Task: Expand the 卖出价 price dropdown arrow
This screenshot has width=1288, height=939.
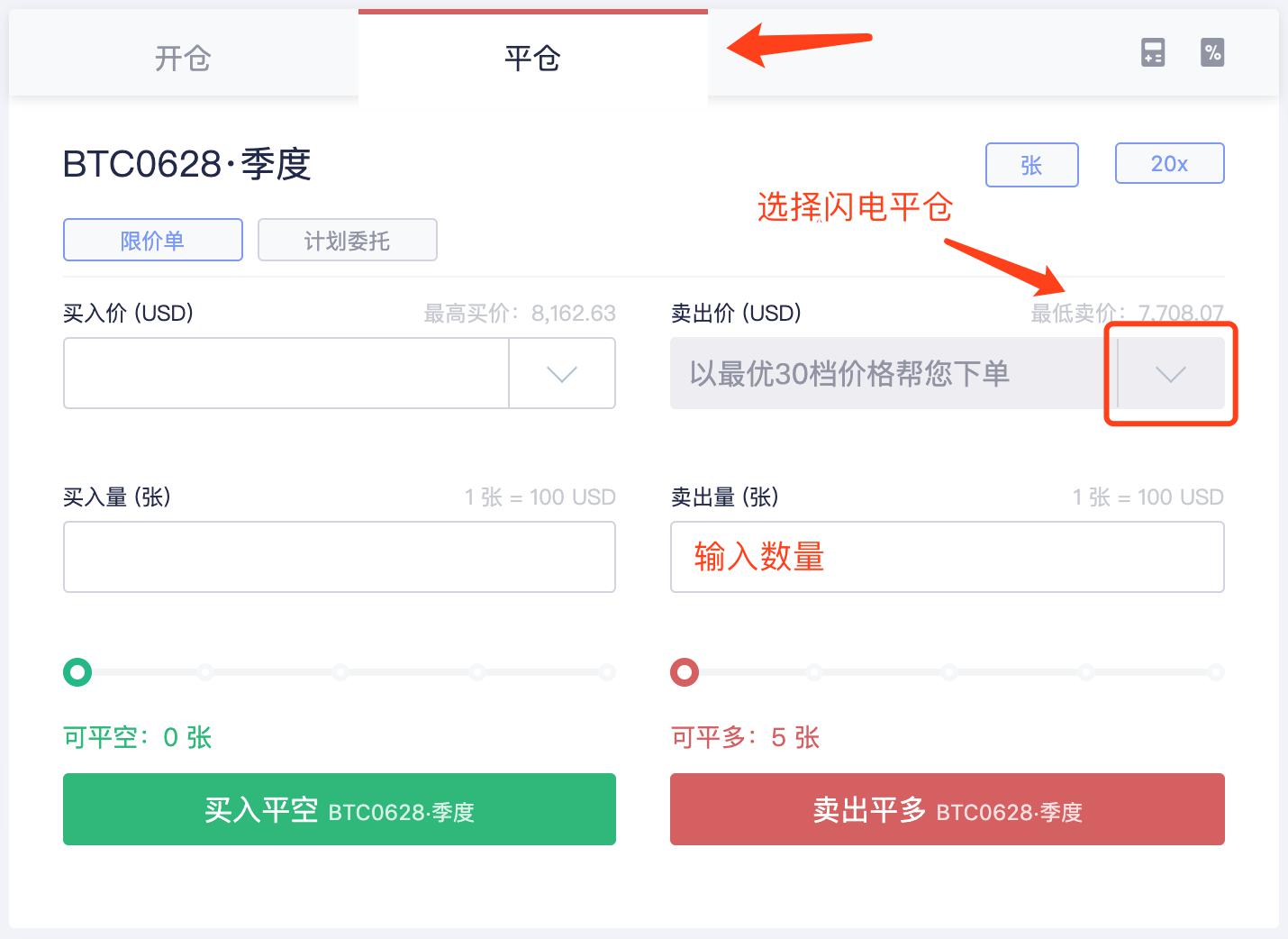Action: point(1171,373)
